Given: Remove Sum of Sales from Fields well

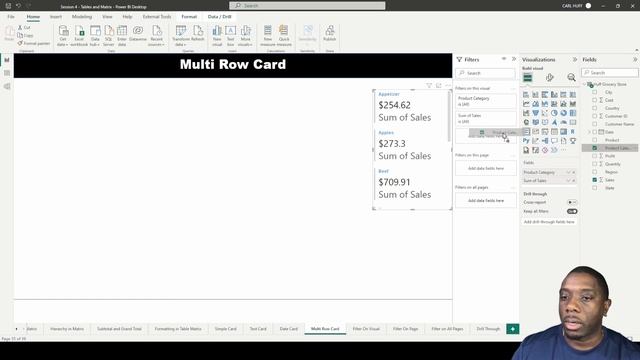Looking at the screenshot, I should (x=574, y=180).
